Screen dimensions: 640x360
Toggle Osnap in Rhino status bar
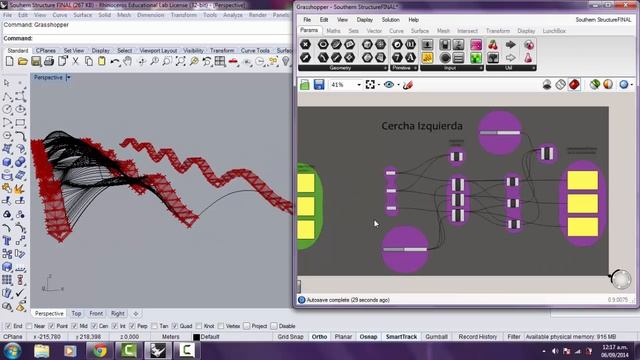click(368, 337)
